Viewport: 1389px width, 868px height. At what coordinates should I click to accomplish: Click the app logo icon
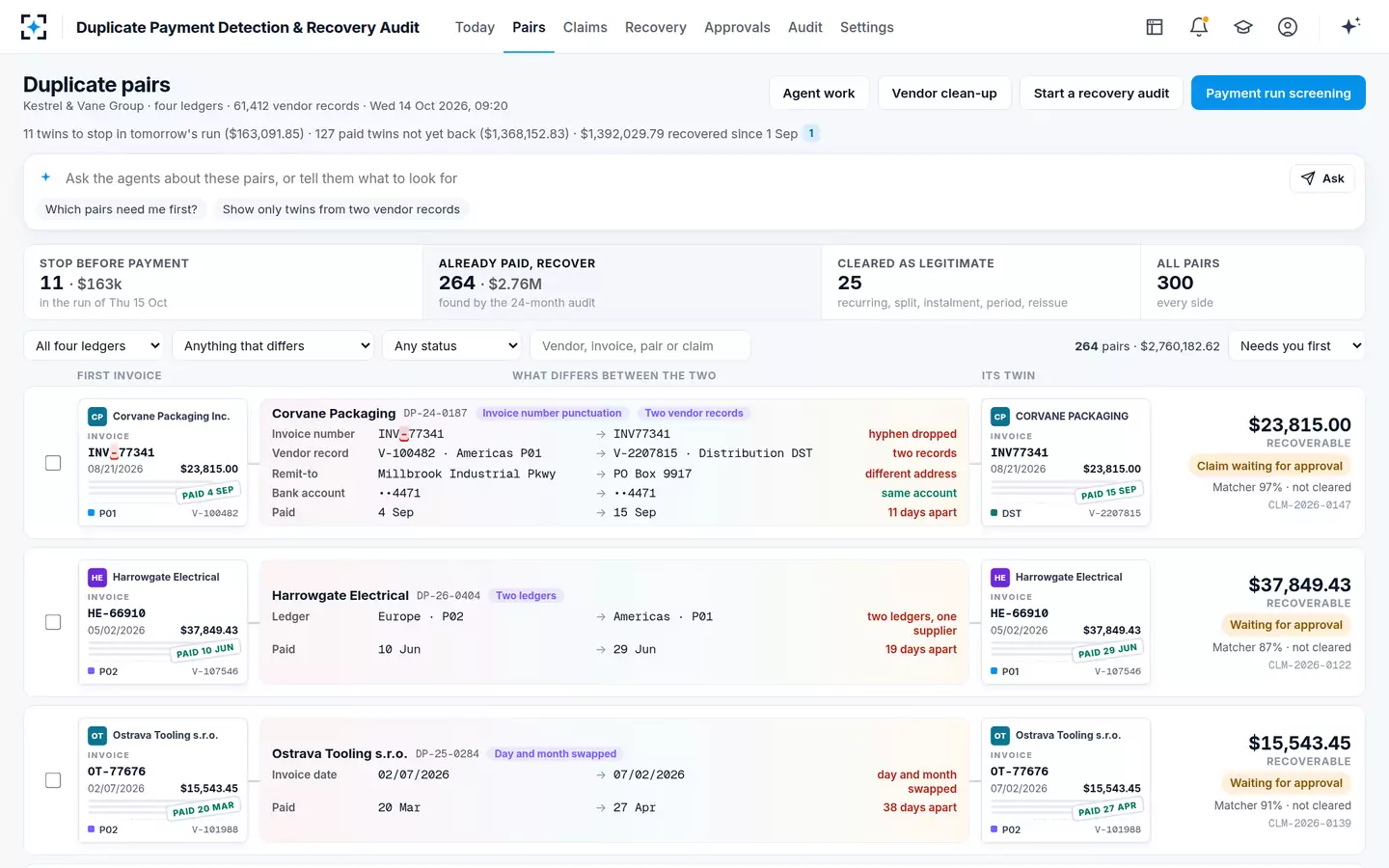click(x=34, y=27)
